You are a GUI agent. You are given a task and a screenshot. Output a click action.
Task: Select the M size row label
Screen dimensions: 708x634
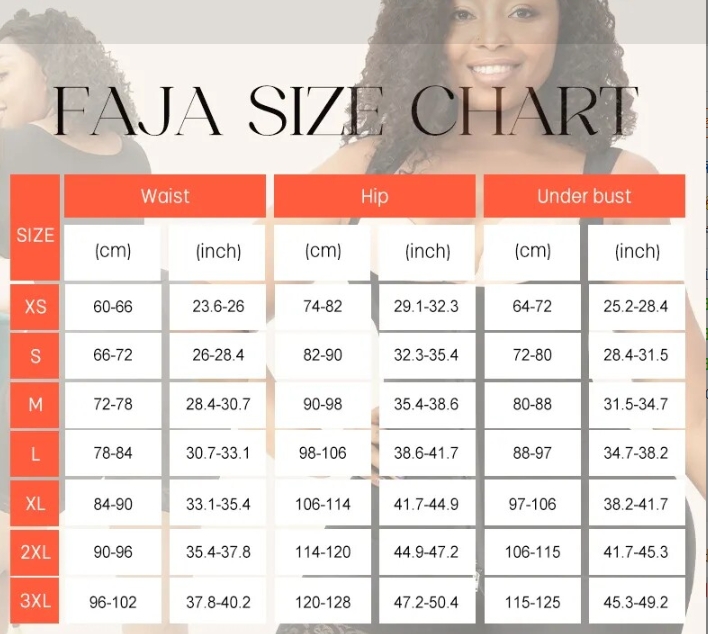coord(35,404)
